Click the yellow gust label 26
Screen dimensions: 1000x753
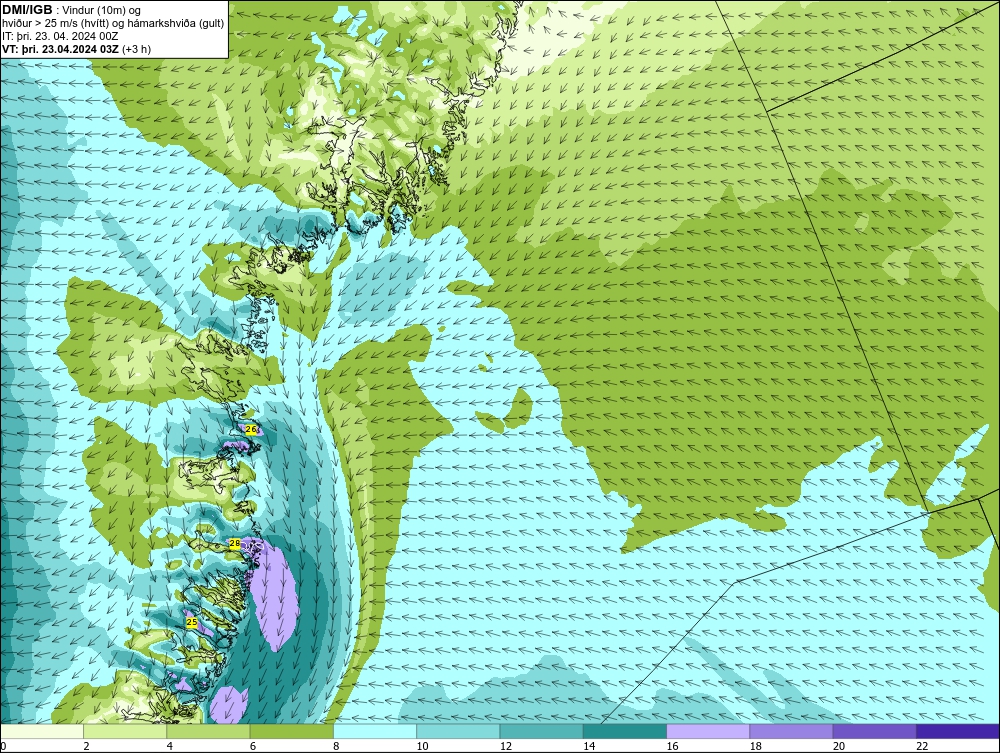tap(251, 430)
